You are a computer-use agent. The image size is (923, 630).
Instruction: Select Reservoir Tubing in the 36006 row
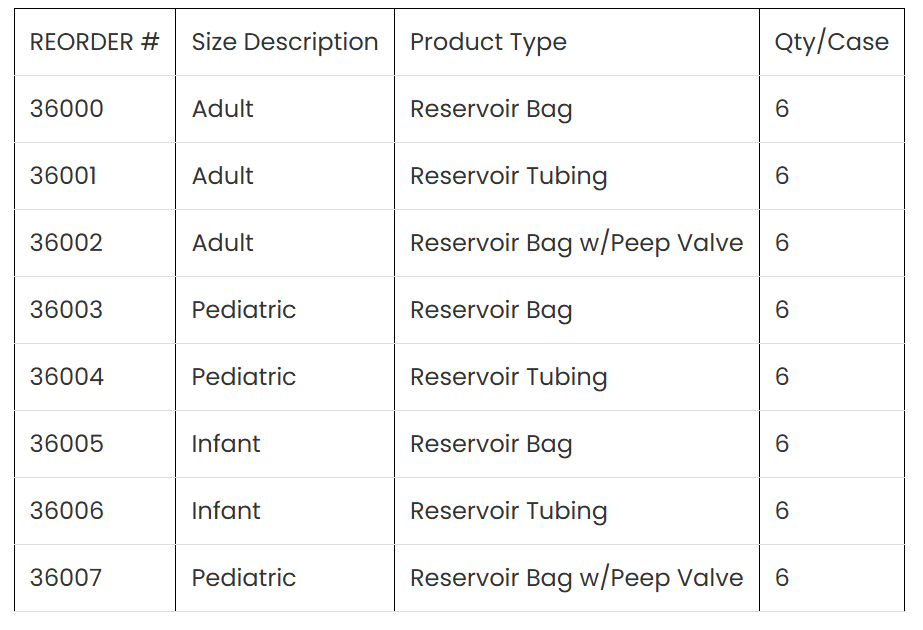tap(508, 511)
